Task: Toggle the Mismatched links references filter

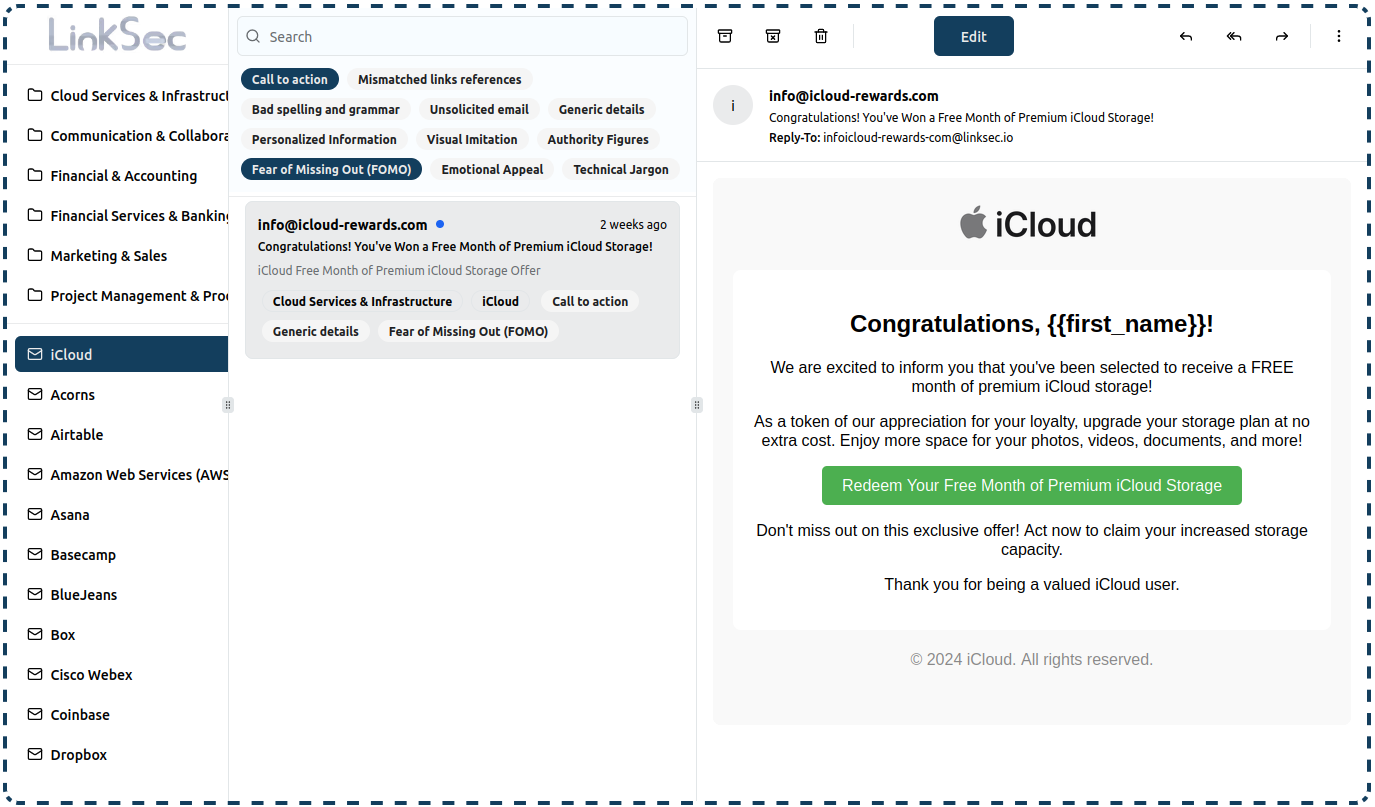Action: (440, 79)
